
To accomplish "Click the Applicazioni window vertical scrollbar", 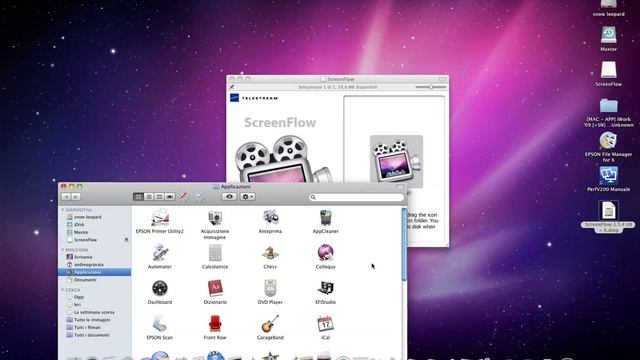I will (x=404, y=245).
